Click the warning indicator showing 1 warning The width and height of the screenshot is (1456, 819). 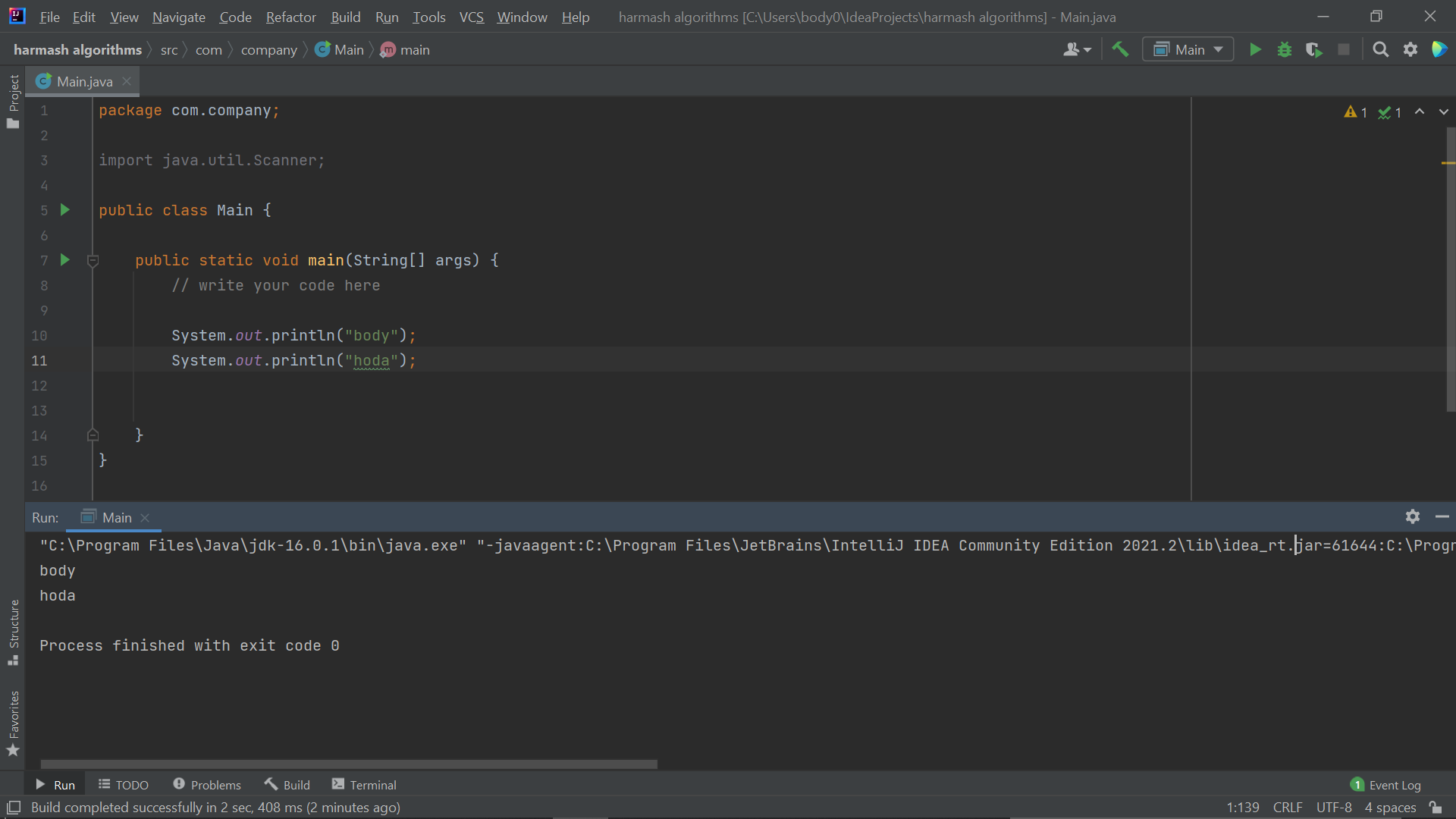(1356, 112)
